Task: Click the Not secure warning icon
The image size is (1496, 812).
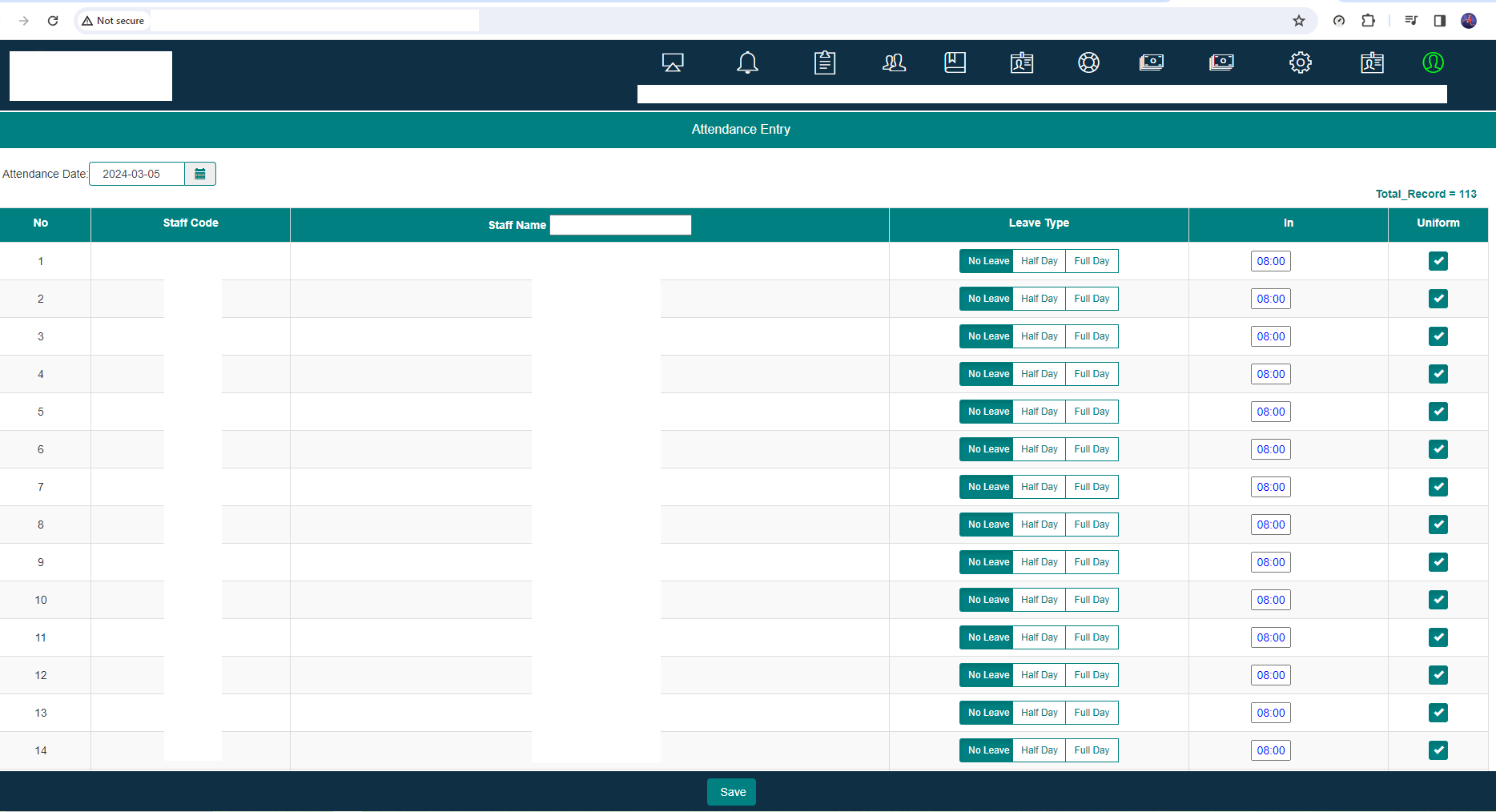Action: point(87,21)
